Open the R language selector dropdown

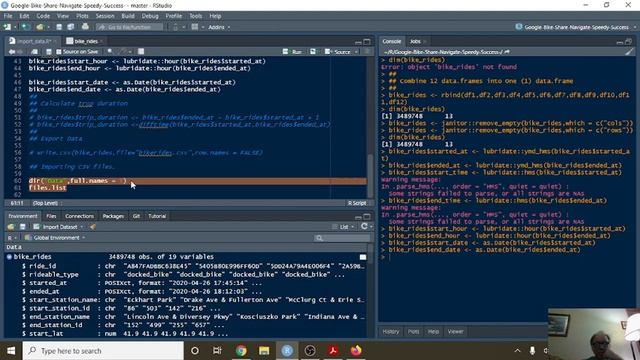click(x=12, y=238)
